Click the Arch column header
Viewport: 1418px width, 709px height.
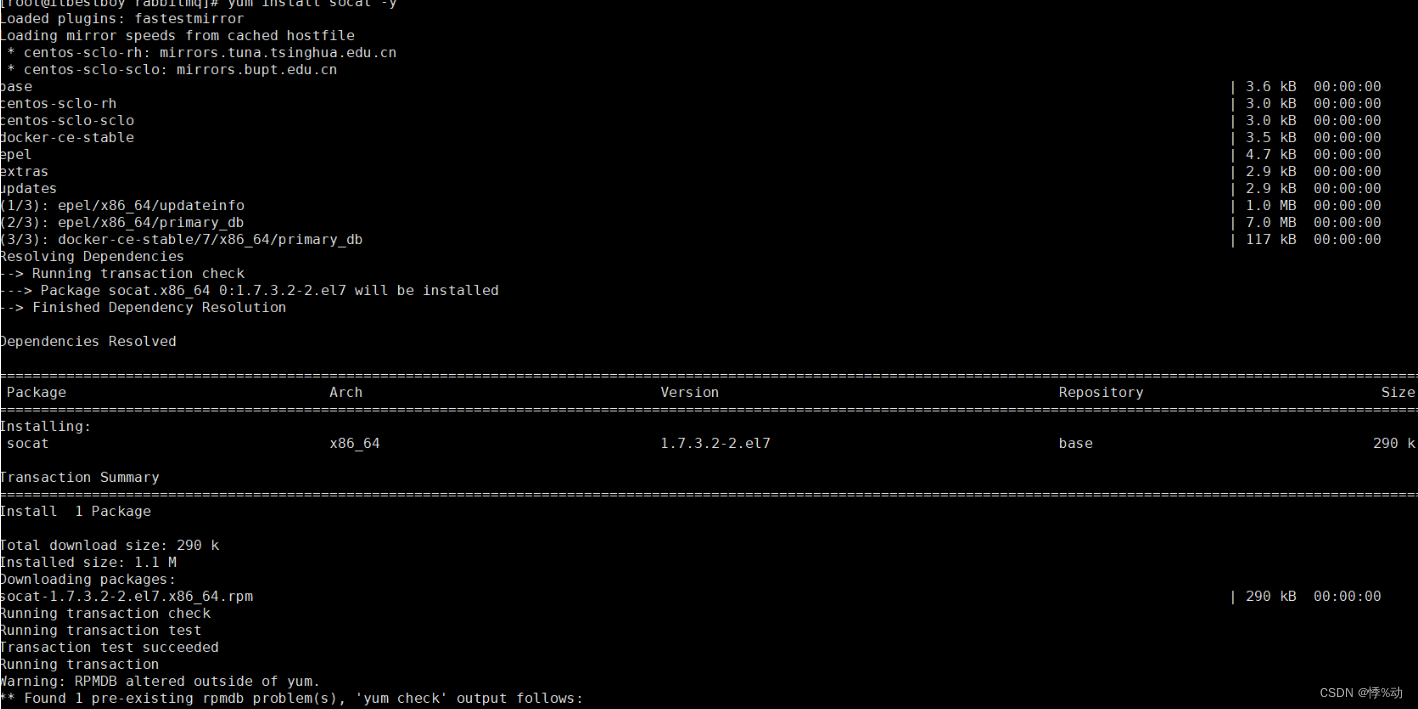click(346, 392)
